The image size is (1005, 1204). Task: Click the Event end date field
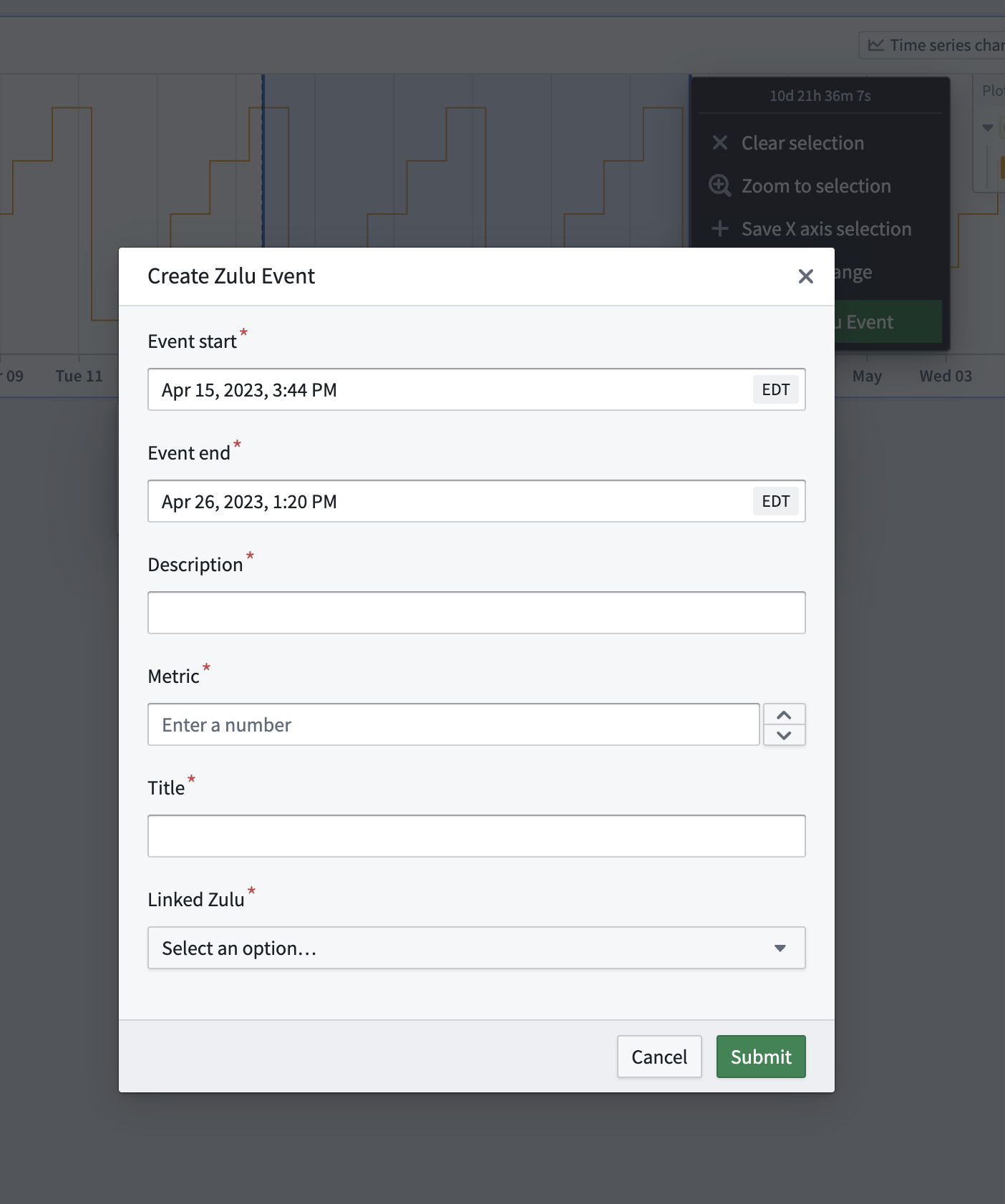tap(476, 501)
